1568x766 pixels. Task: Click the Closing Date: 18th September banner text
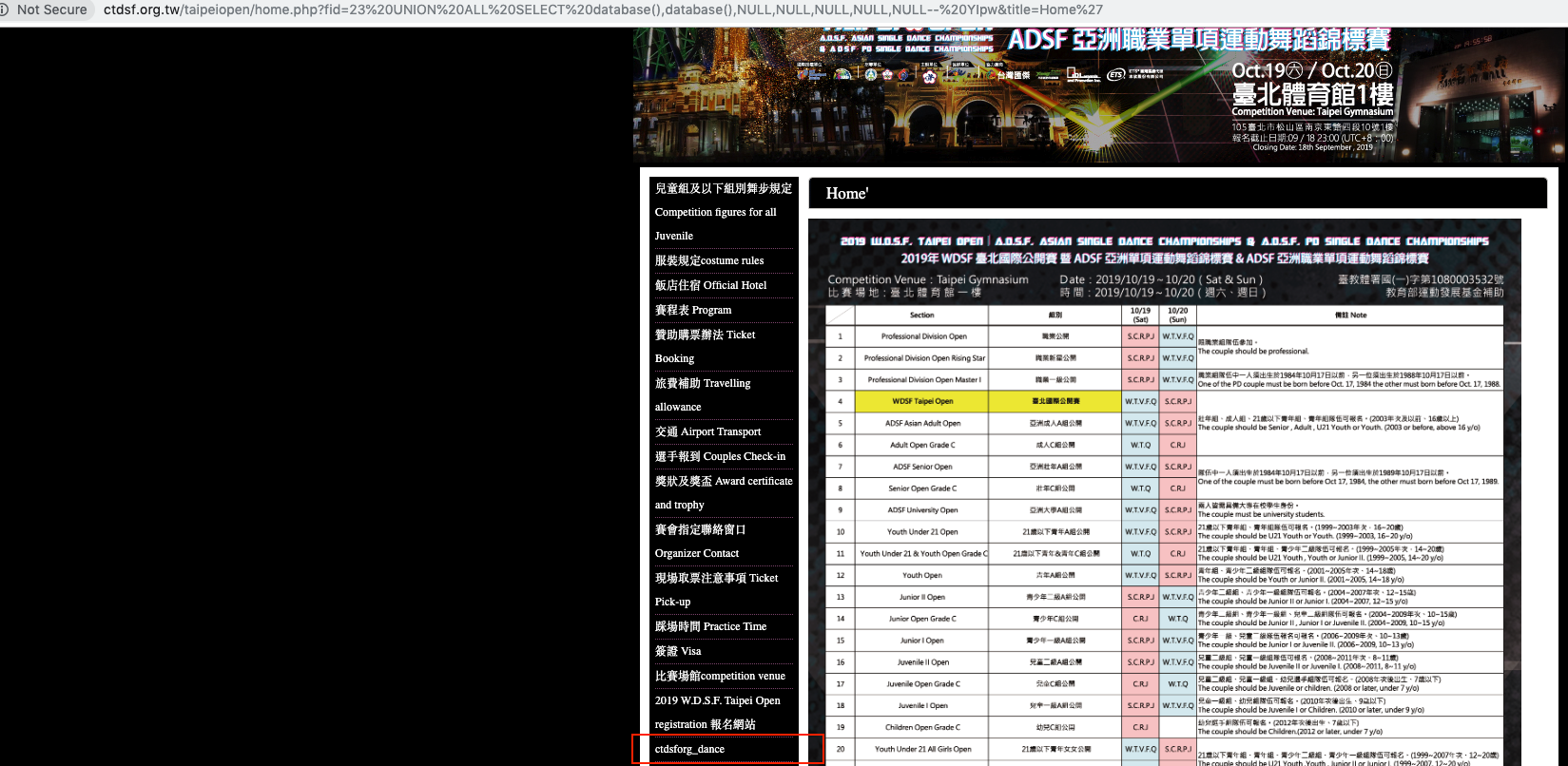pyautogui.click(x=1313, y=147)
